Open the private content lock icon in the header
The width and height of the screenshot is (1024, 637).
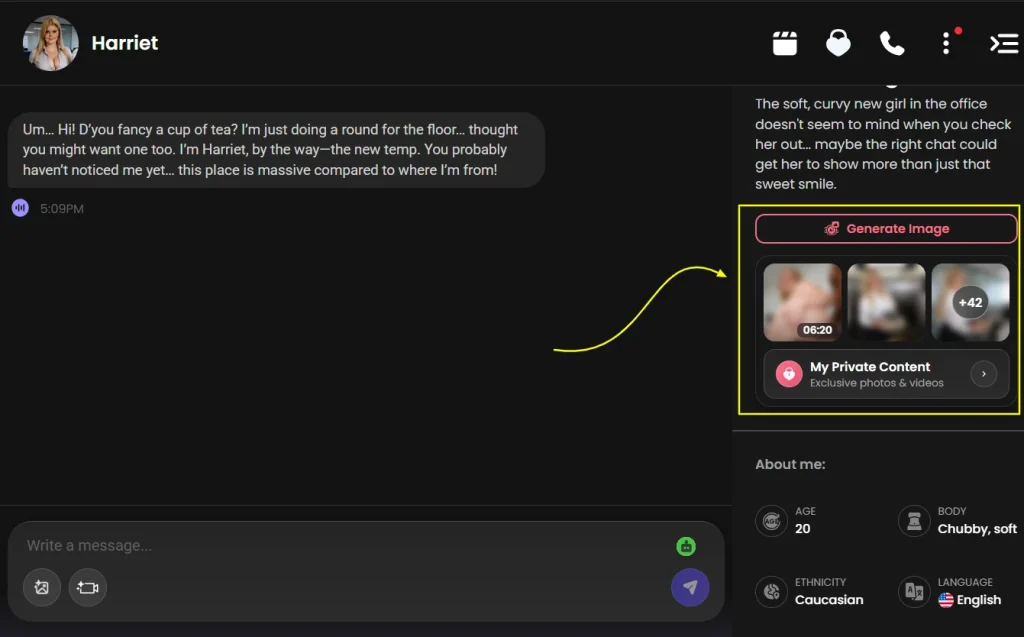click(838, 43)
